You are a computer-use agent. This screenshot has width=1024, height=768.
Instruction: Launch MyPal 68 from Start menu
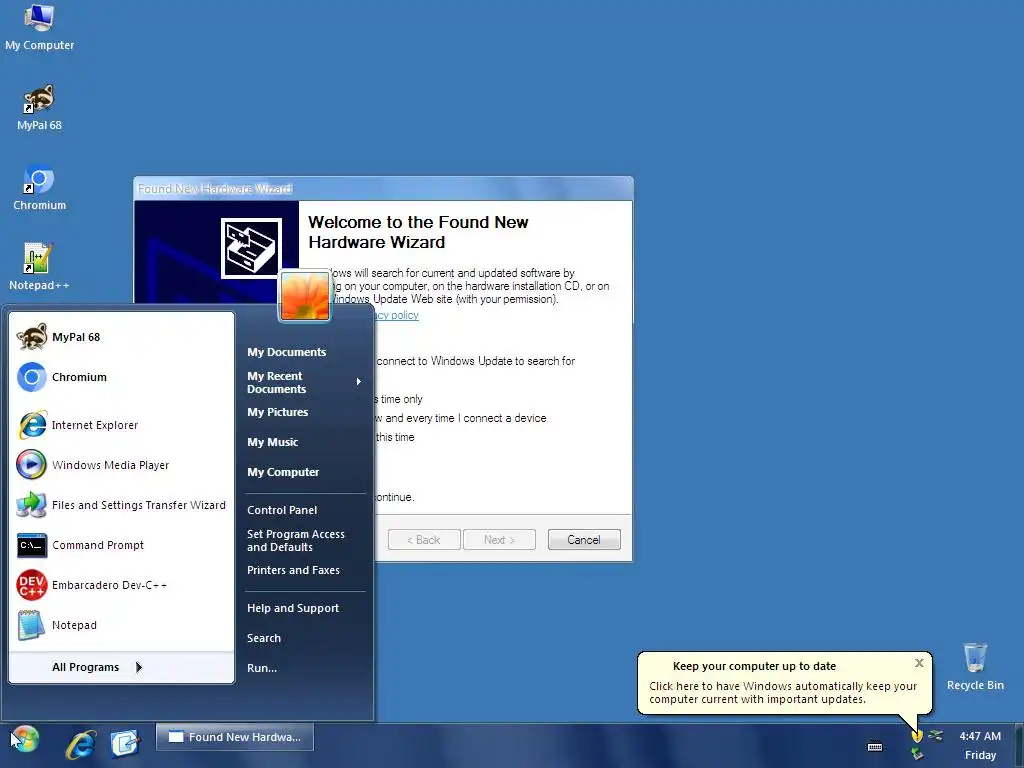[121, 337]
